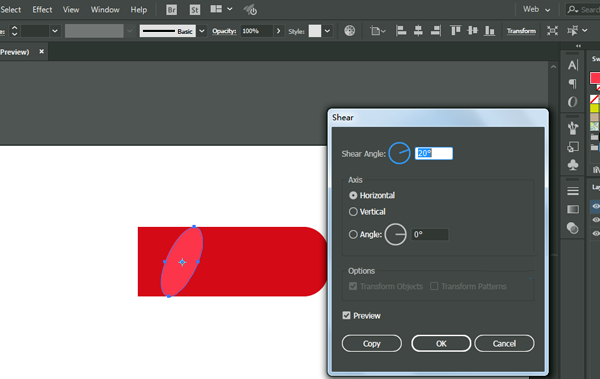Select the Angle axis radio button
This screenshot has width=600, height=379.
(x=353, y=234)
